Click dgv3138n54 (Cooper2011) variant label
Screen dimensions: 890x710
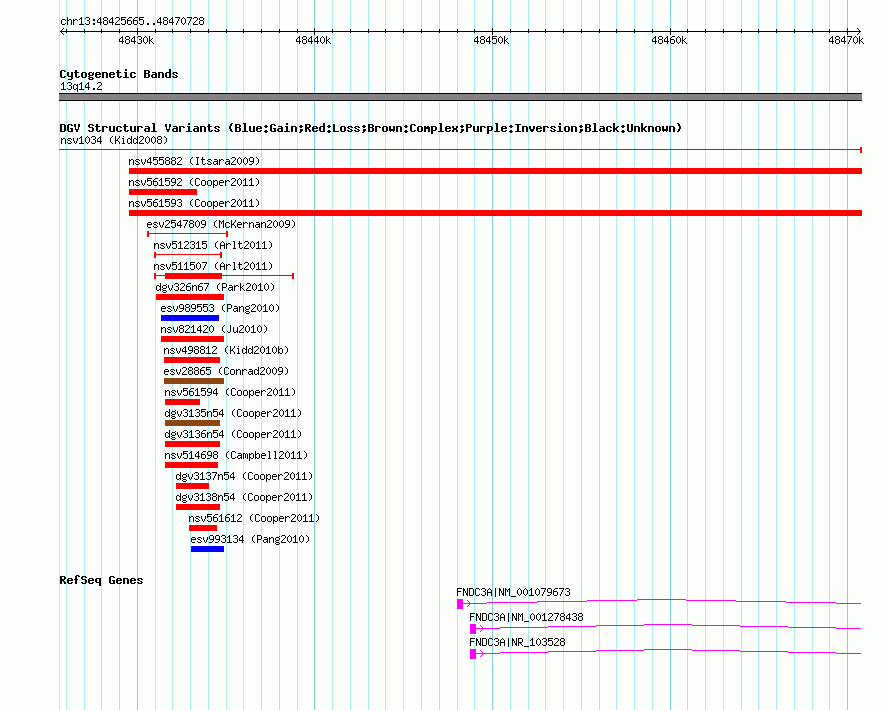coord(244,497)
